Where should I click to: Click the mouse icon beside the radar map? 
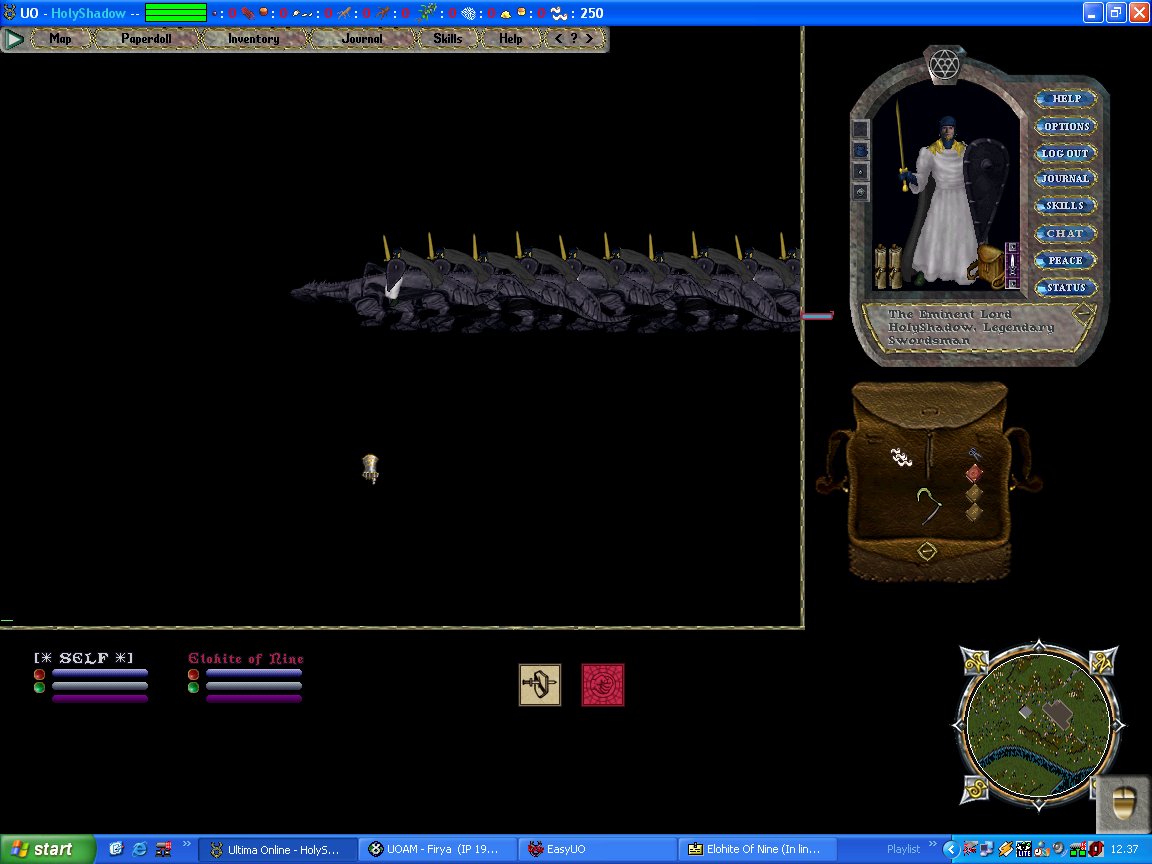1123,804
